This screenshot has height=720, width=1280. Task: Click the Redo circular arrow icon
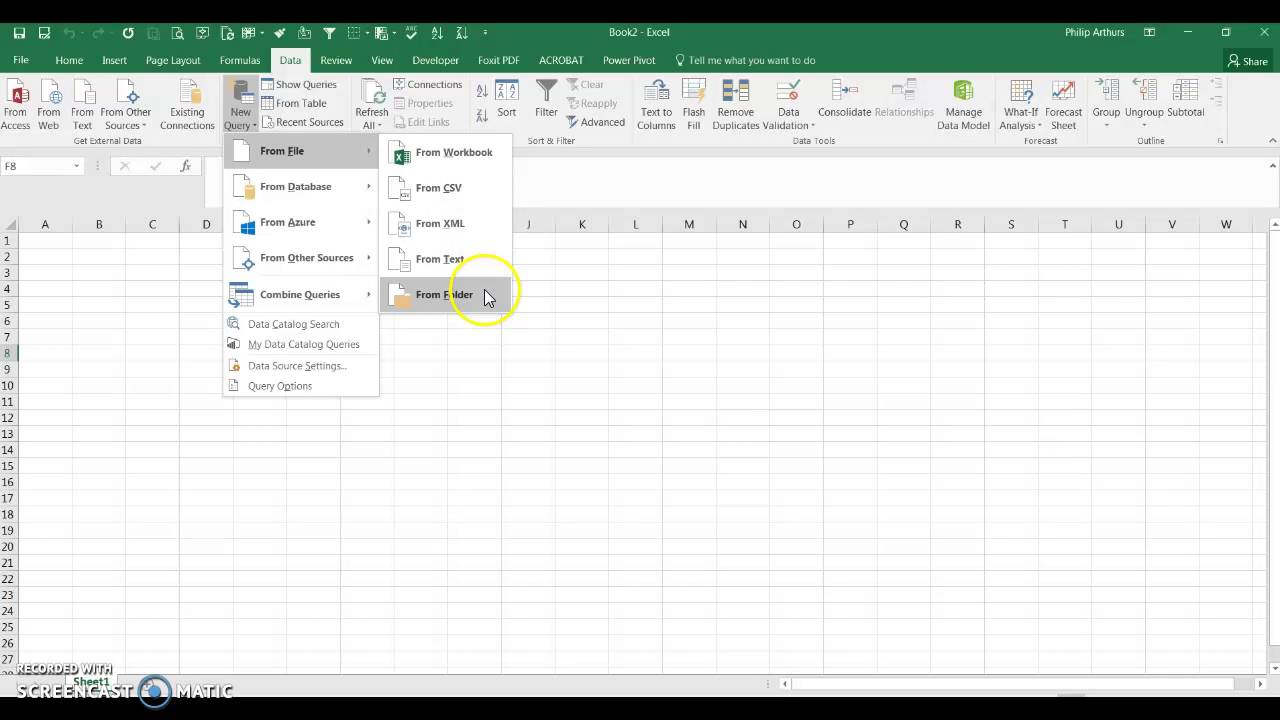(x=128, y=33)
